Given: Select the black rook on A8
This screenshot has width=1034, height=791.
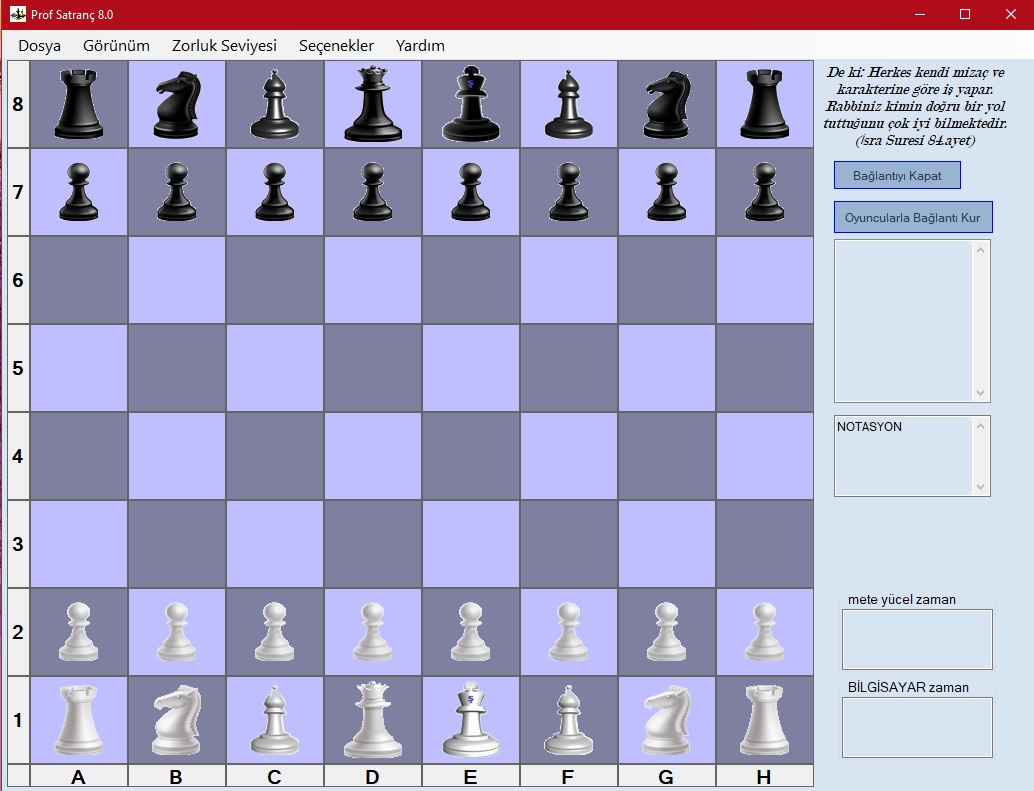Looking at the screenshot, I should point(79,104).
